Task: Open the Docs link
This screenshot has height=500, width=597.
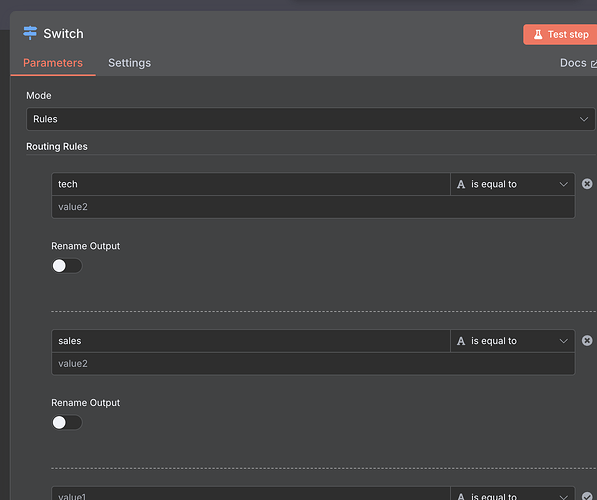Action: click(x=573, y=63)
